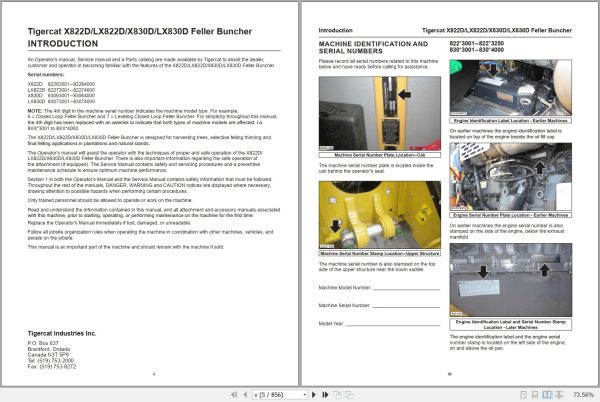Click the Engine Serial Number Plate photo

[511, 177]
